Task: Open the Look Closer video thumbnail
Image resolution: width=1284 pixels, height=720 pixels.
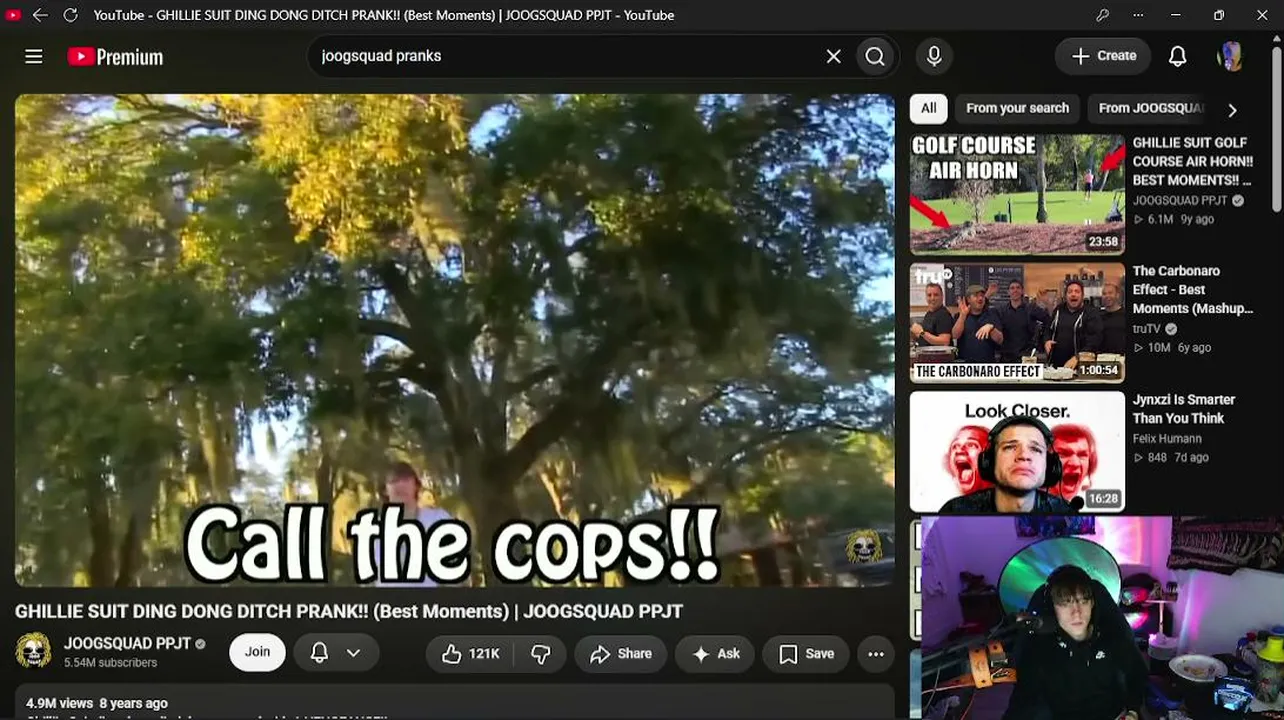Action: (x=1017, y=451)
